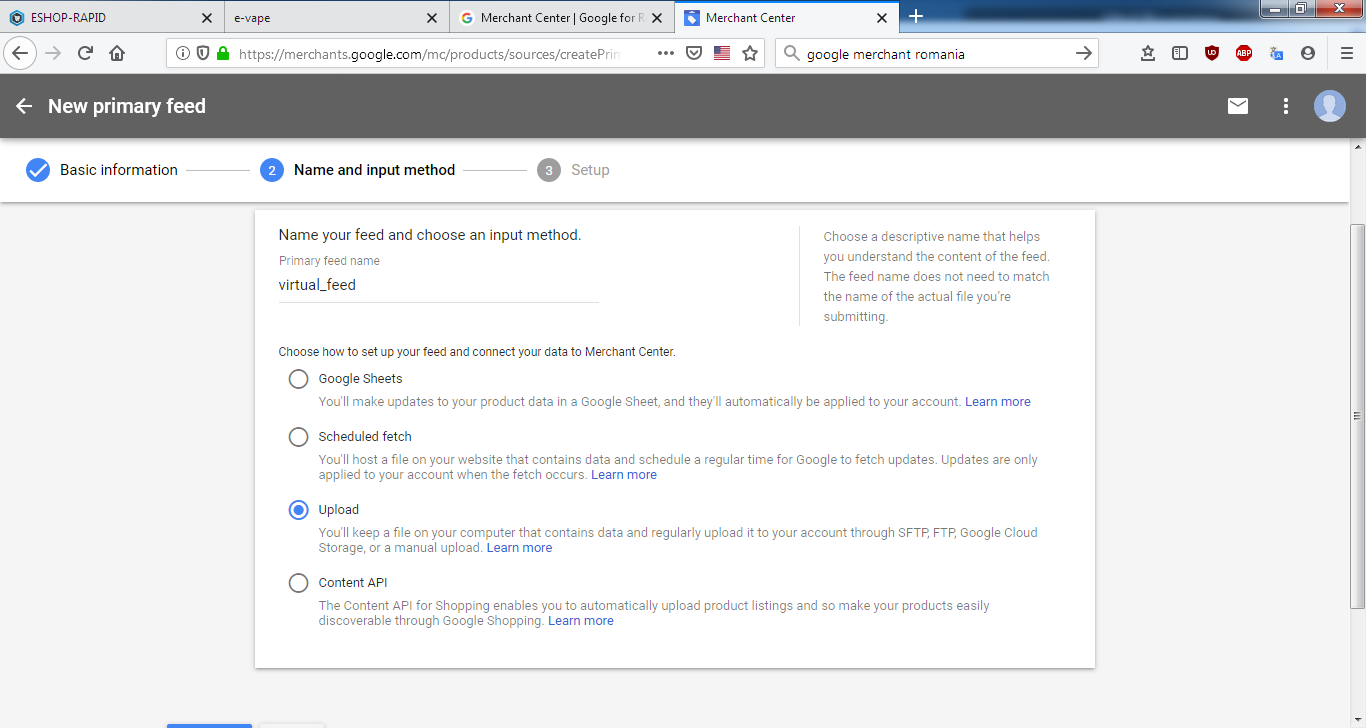The height and width of the screenshot is (728, 1366).
Task: Close the e-vape tab
Action: click(x=432, y=18)
